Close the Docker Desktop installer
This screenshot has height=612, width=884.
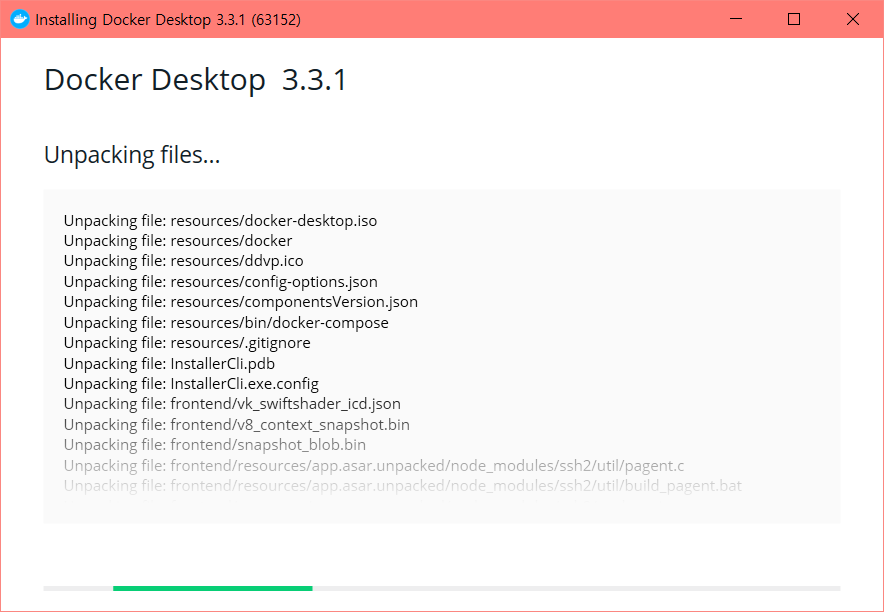coord(852,19)
